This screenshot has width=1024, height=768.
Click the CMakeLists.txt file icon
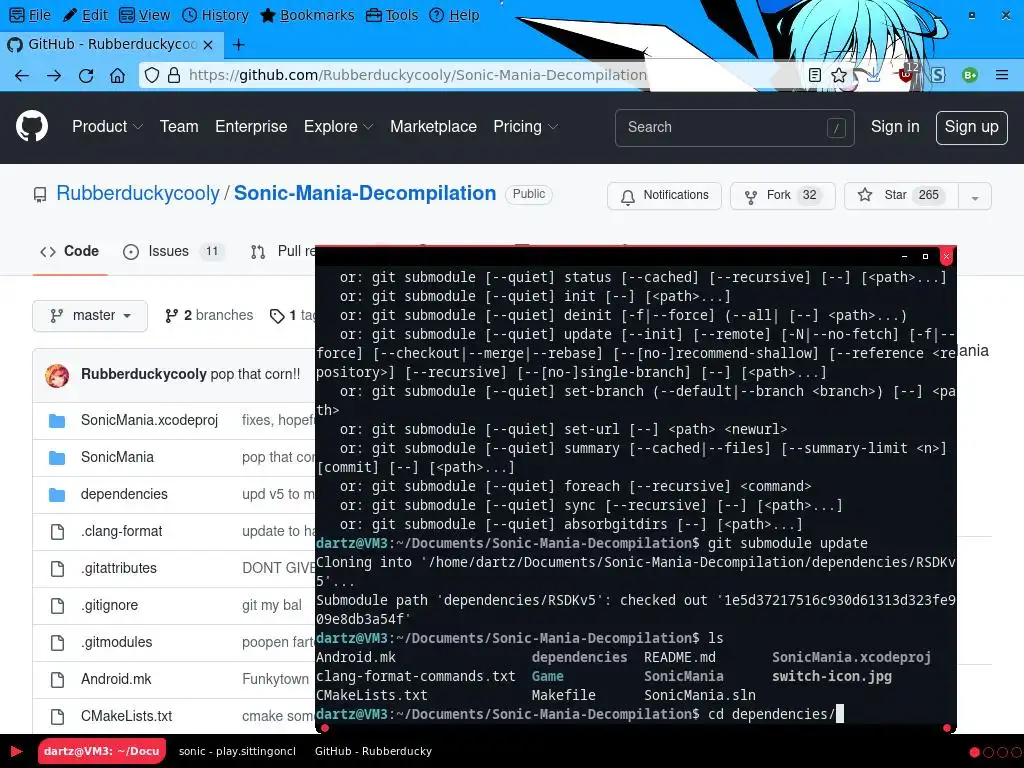click(x=57, y=716)
